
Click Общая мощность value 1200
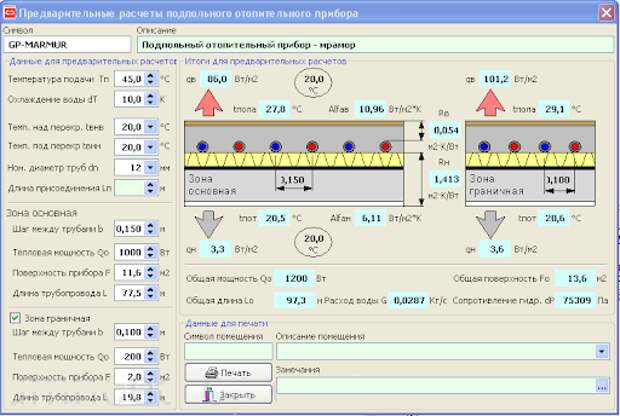(x=295, y=278)
